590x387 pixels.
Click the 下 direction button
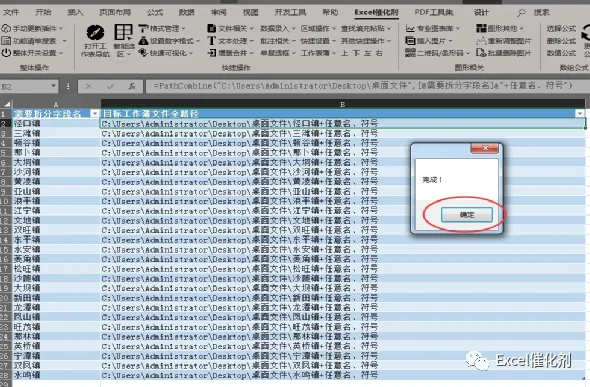coord(356,53)
